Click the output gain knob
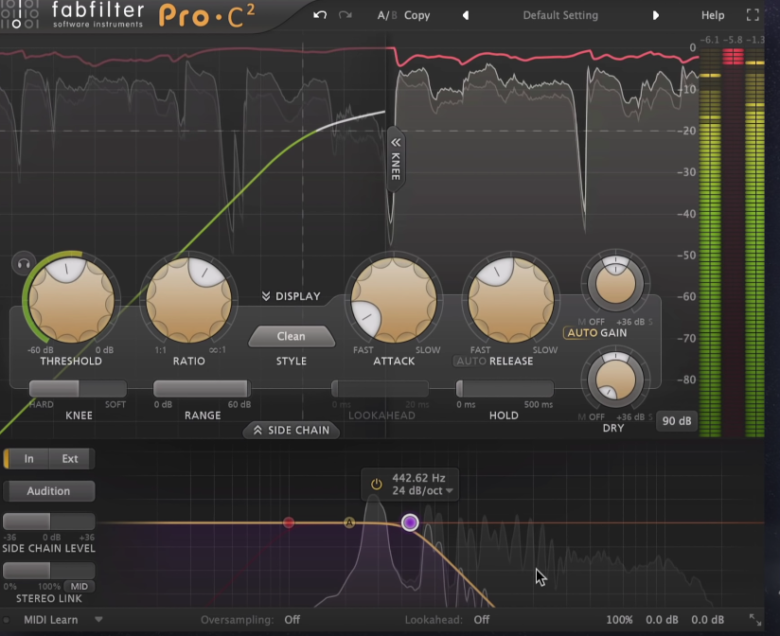Viewport: 780px width, 636px height. pyautogui.click(x=616, y=283)
